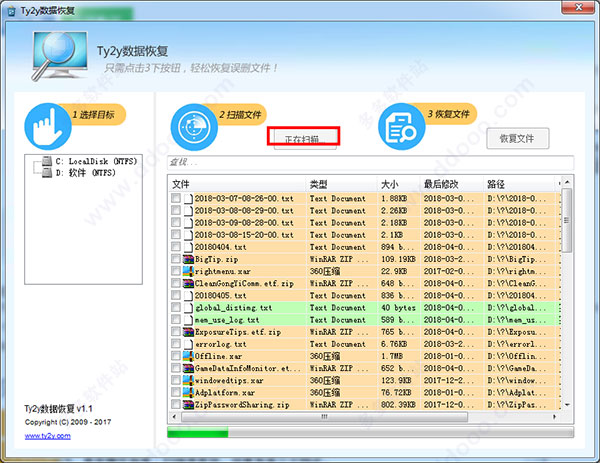Click the select target hand icon
The height and width of the screenshot is (463, 600).
pyautogui.click(x=48, y=127)
